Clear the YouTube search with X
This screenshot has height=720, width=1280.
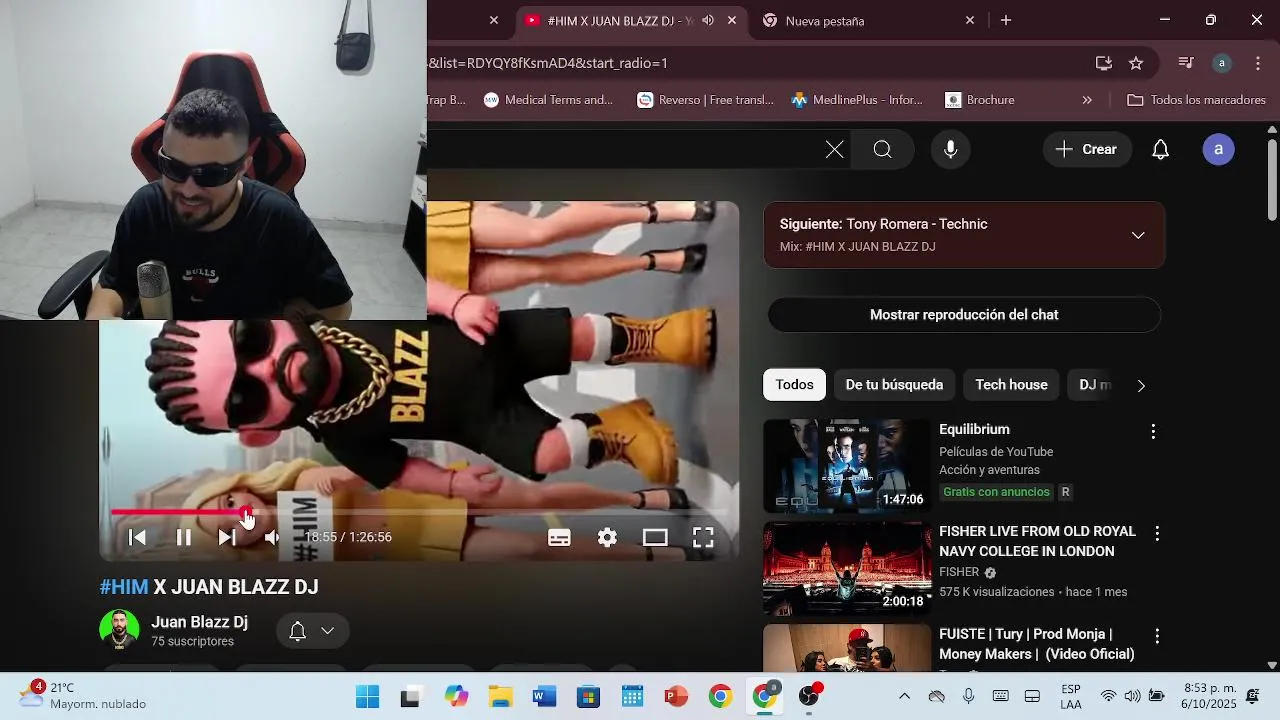click(x=834, y=150)
